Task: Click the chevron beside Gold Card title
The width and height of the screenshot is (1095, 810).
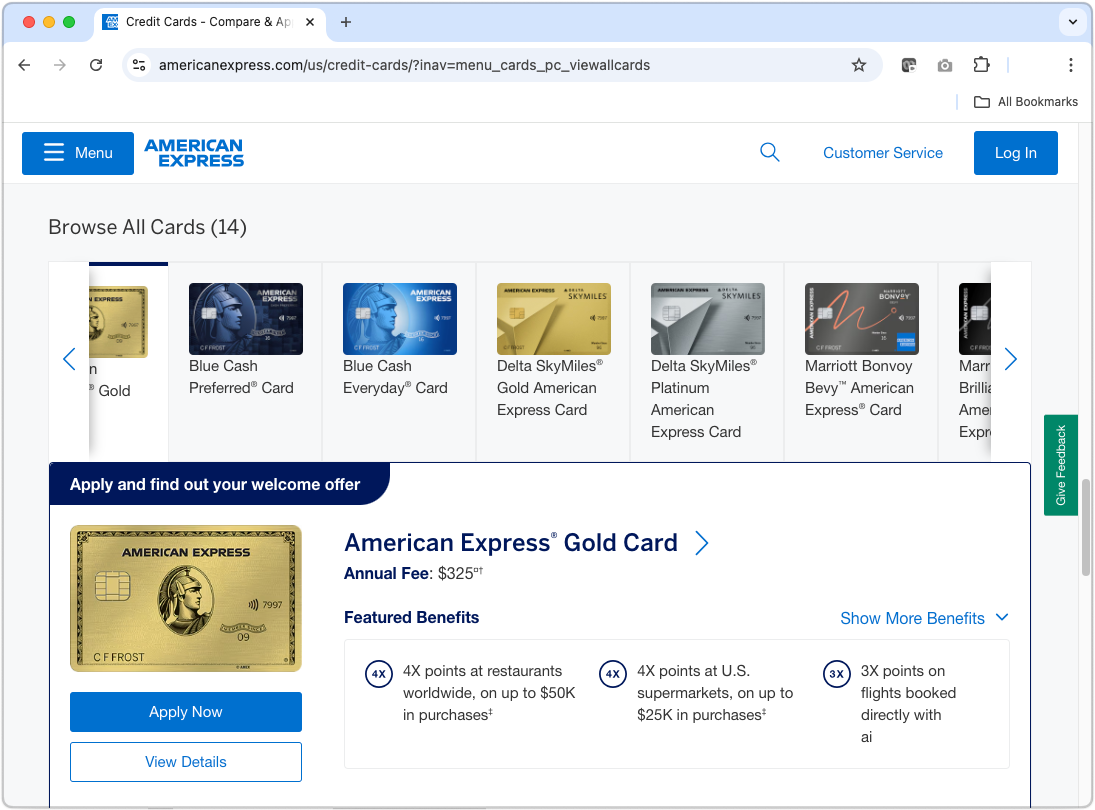Action: coord(702,543)
